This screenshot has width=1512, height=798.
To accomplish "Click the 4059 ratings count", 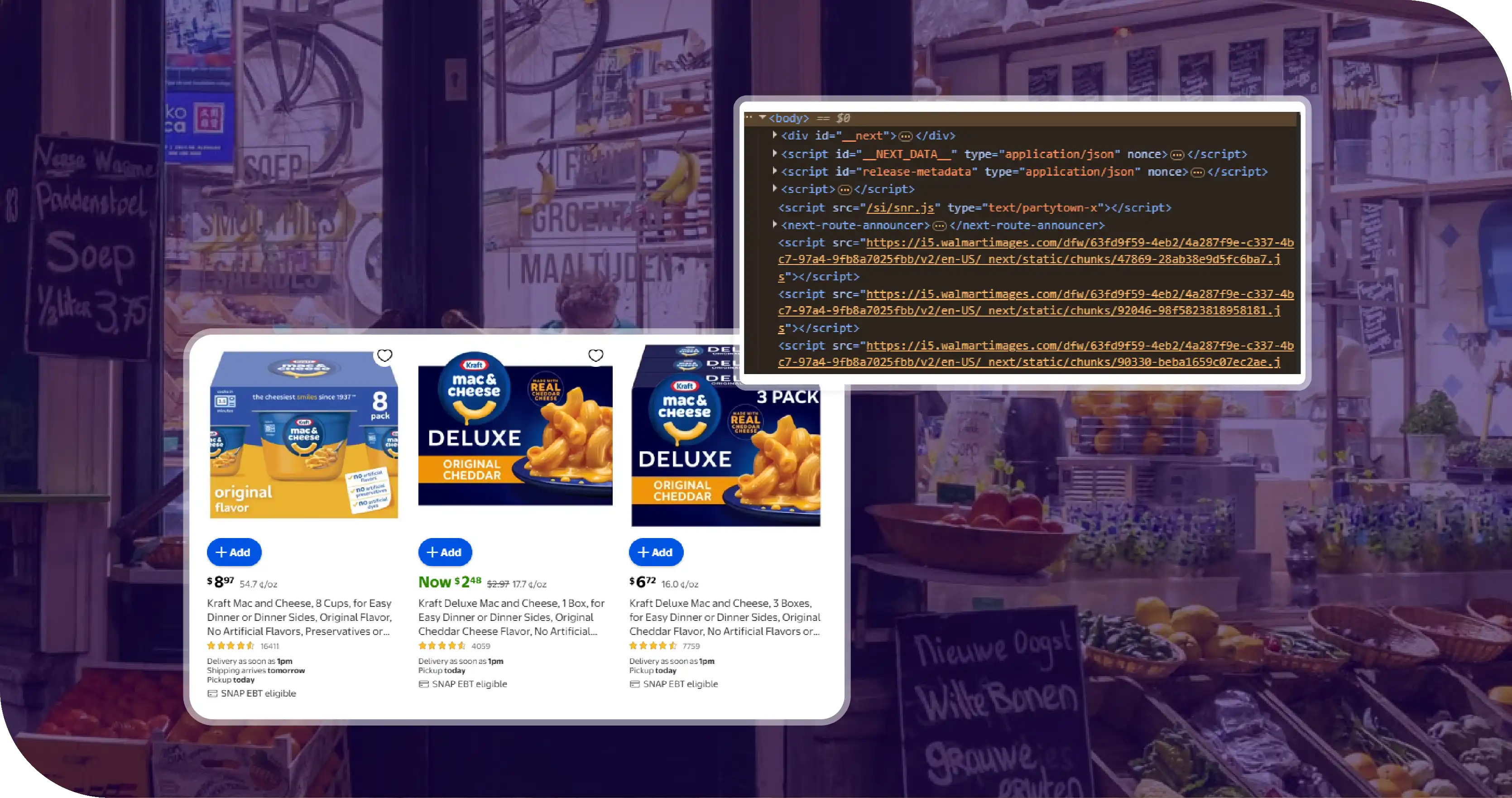I will click(x=481, y=646).
